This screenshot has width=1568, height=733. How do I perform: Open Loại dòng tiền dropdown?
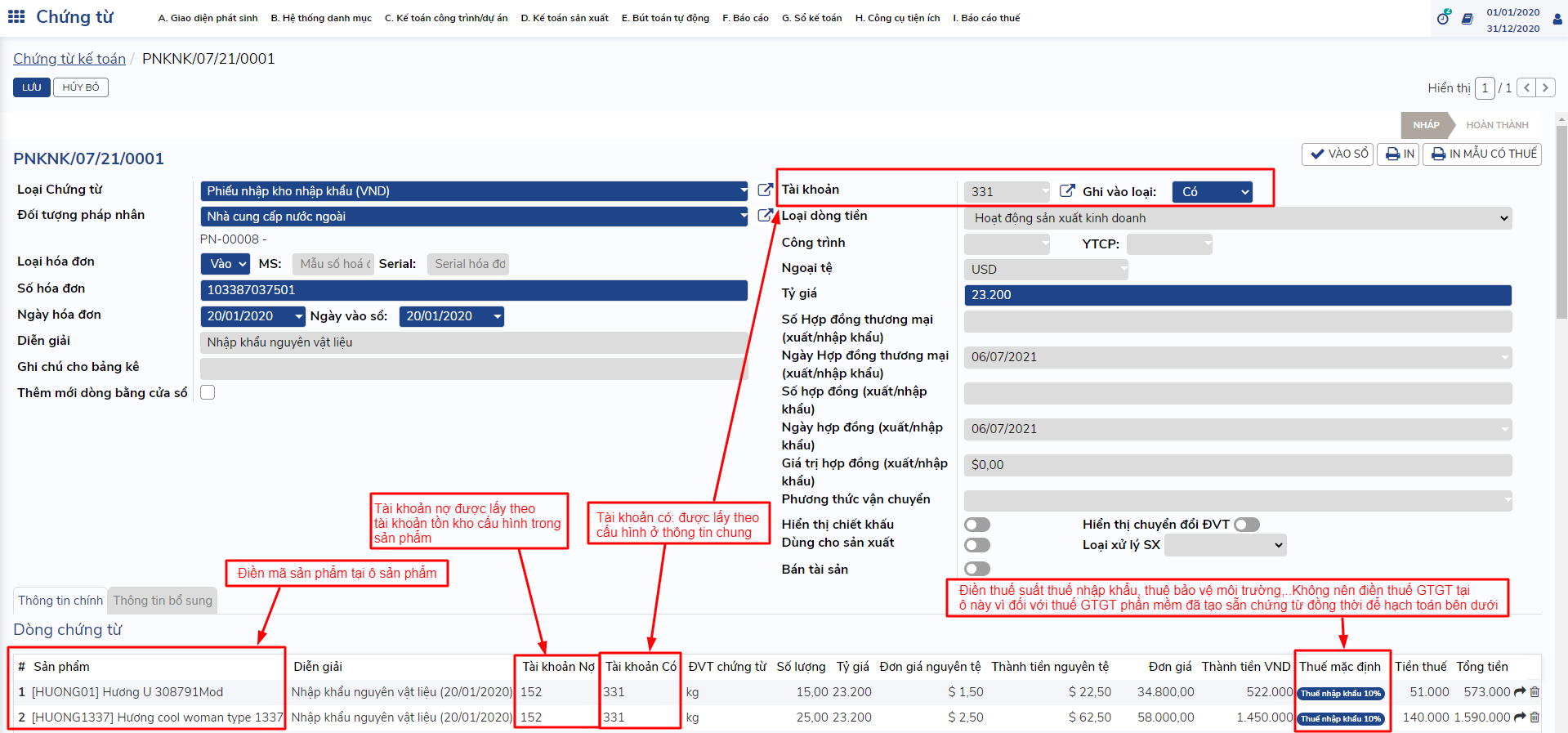[x=1238, y=218]
